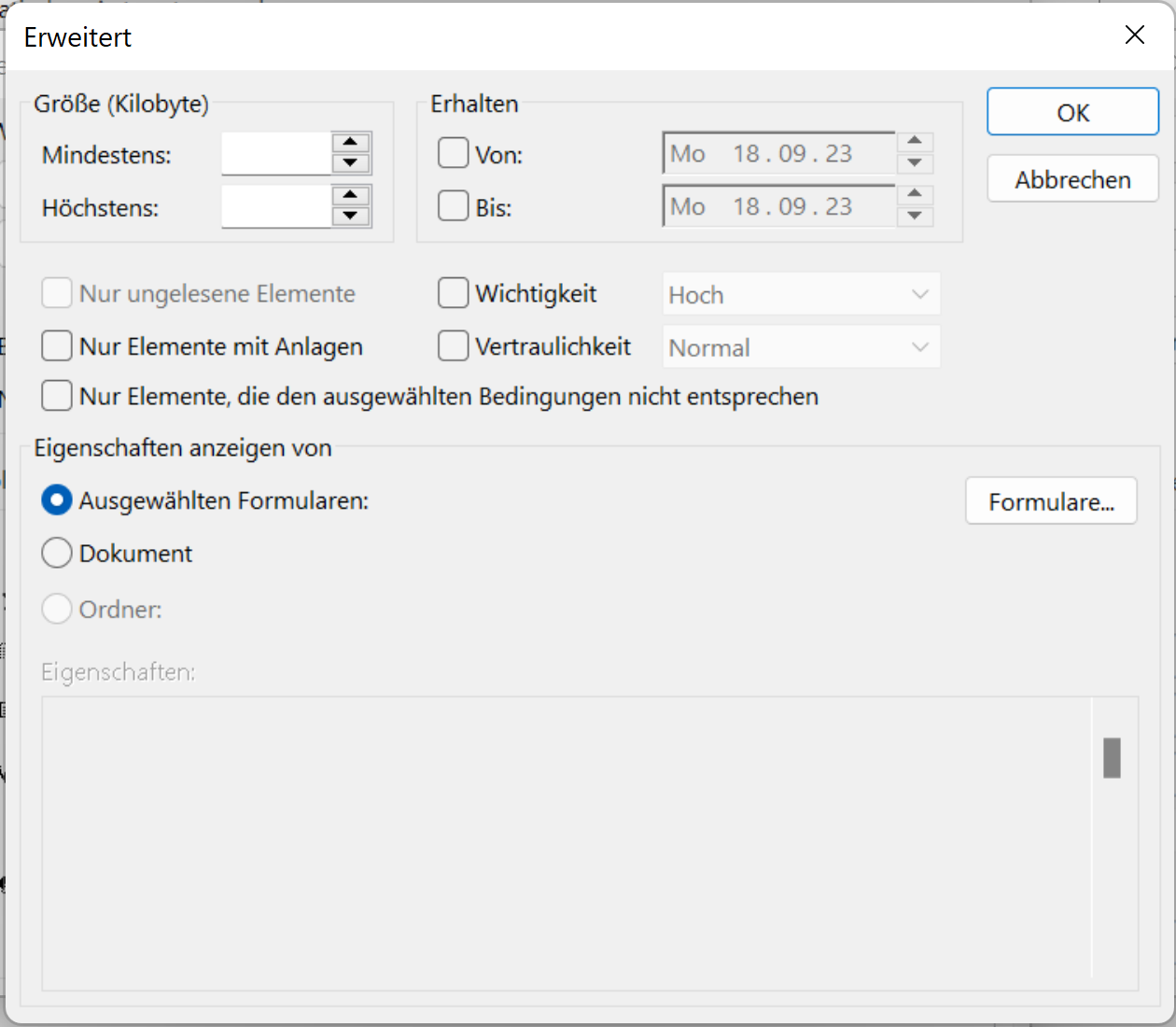Decrease the Höchstens size value
Viewport: 1176px width, 1027px height.
[351, 217]
